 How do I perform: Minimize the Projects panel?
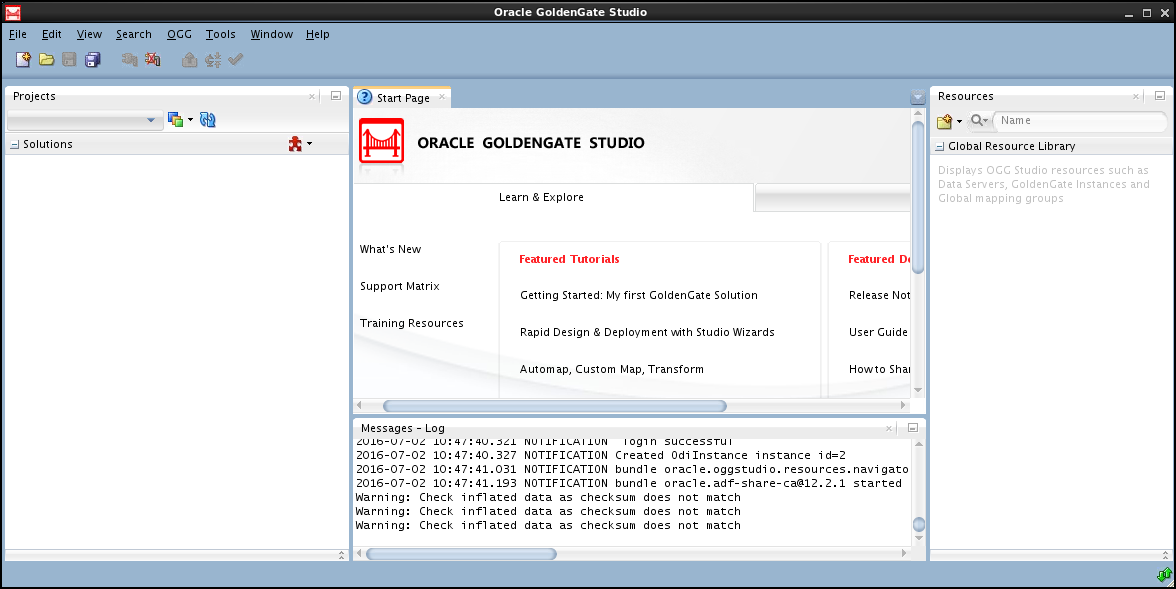(x=335, y=96)
